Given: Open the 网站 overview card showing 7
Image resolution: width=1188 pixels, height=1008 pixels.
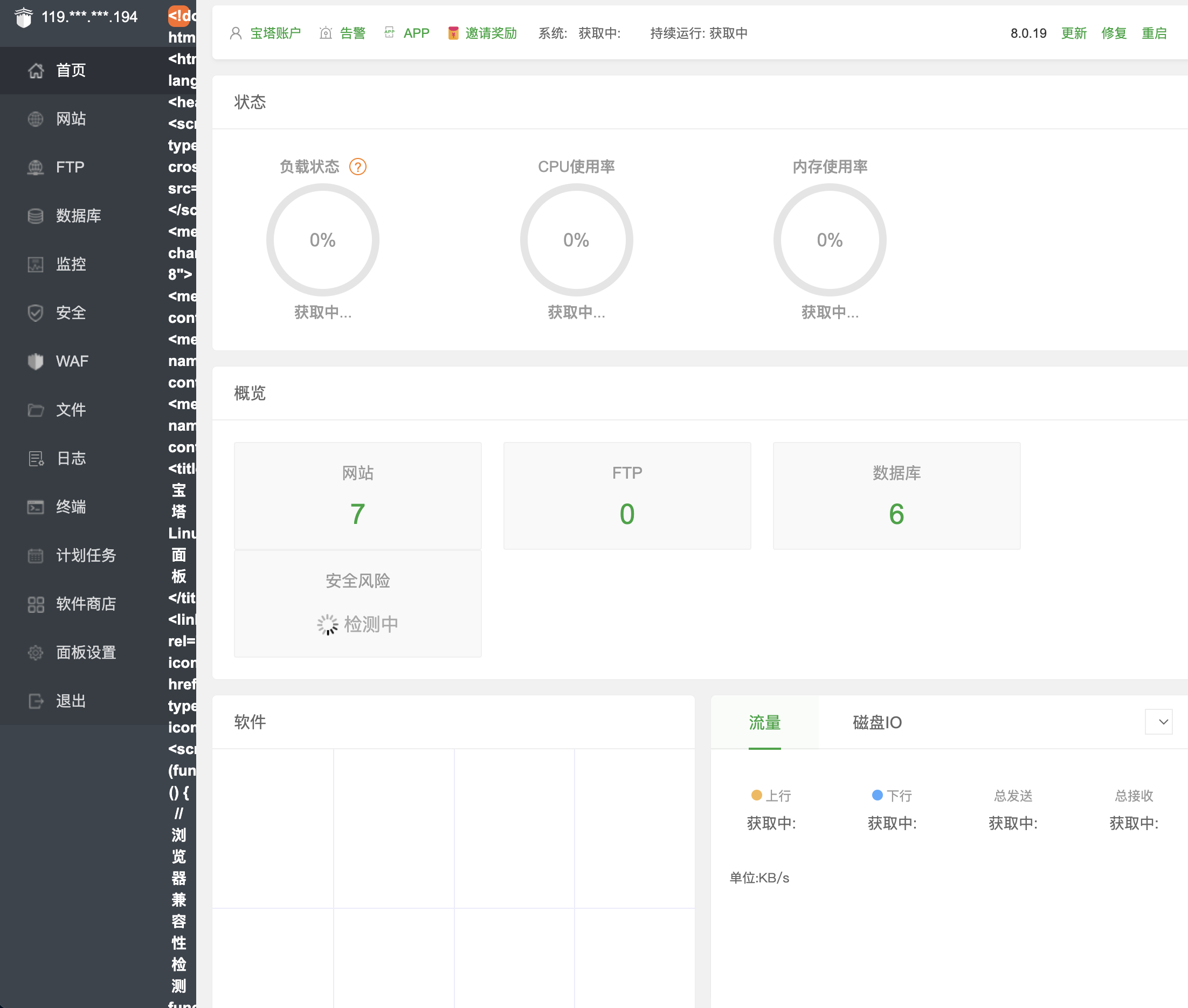Looking at the screenshot, I should coord(358,495).
